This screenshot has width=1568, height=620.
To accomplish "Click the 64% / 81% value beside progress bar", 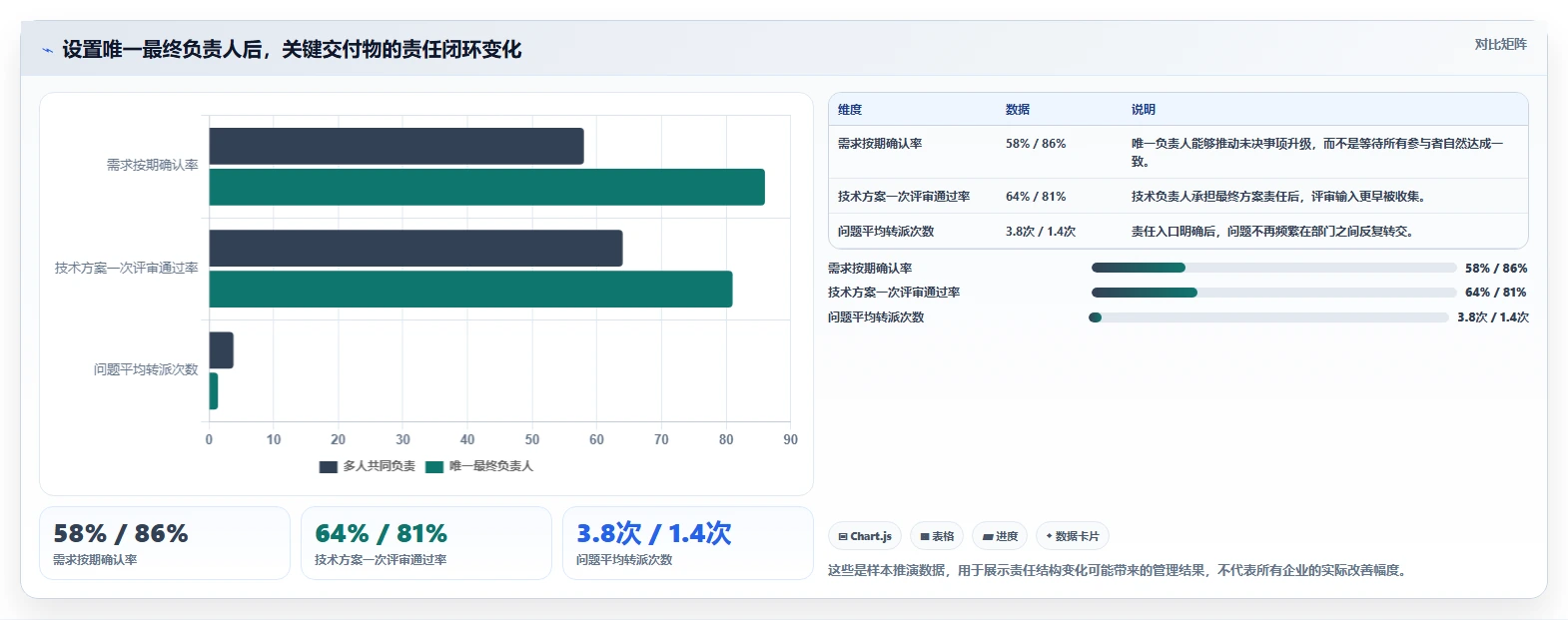I will pos(1496,293).
